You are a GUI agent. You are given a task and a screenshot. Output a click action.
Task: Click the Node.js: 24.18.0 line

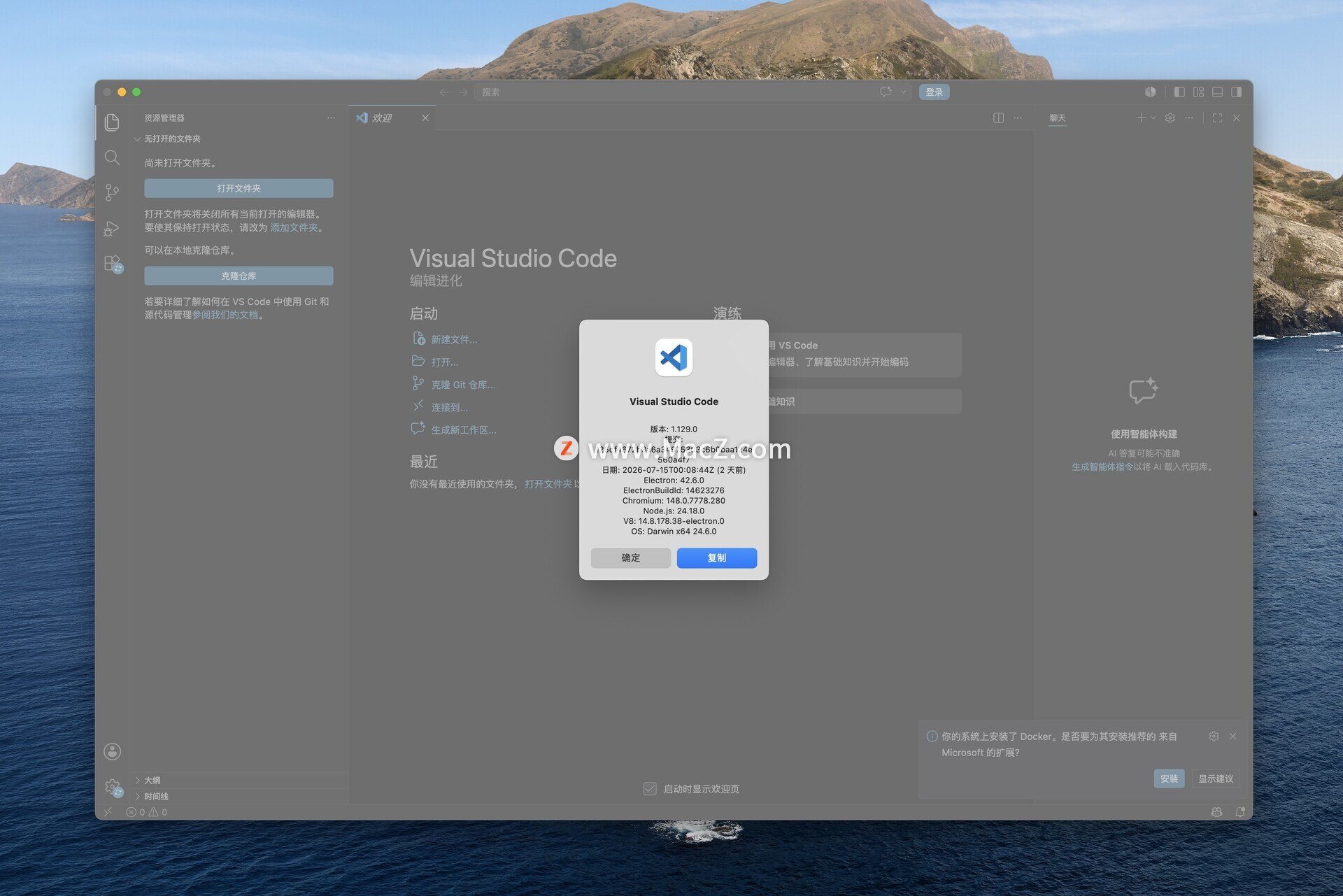[x=674, y=511]
